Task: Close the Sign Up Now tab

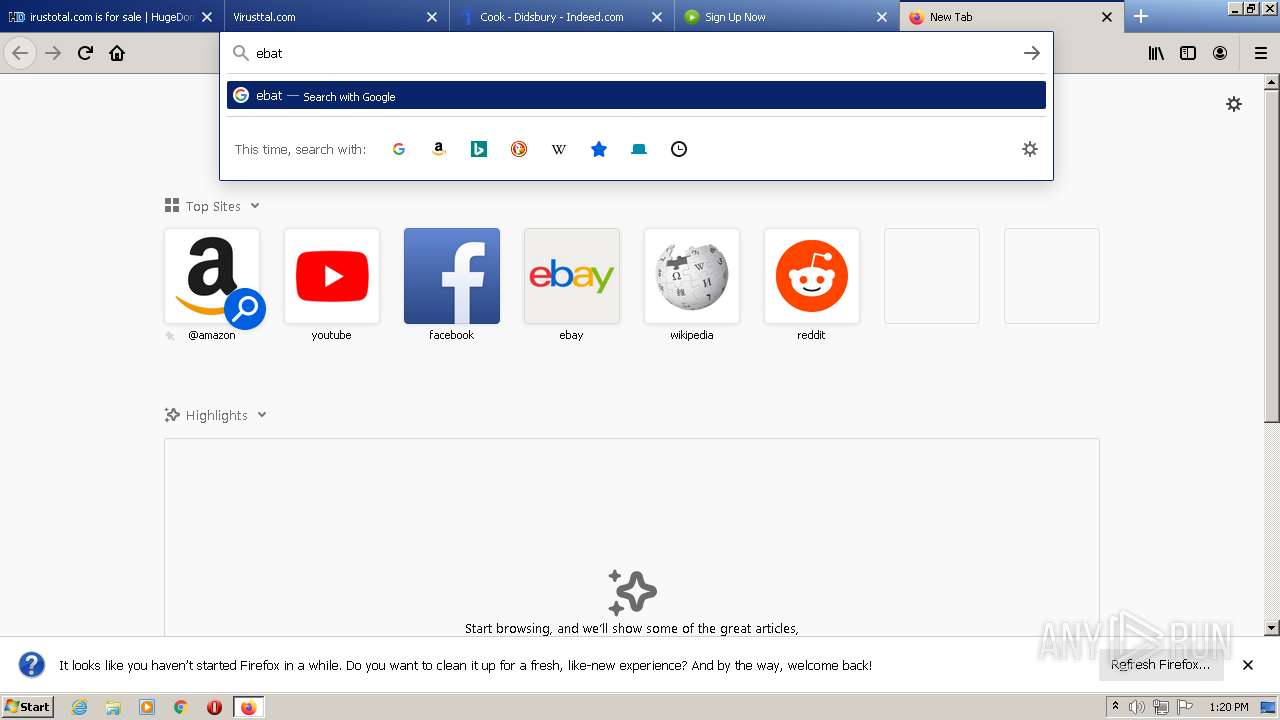Action: coord(882,17)
